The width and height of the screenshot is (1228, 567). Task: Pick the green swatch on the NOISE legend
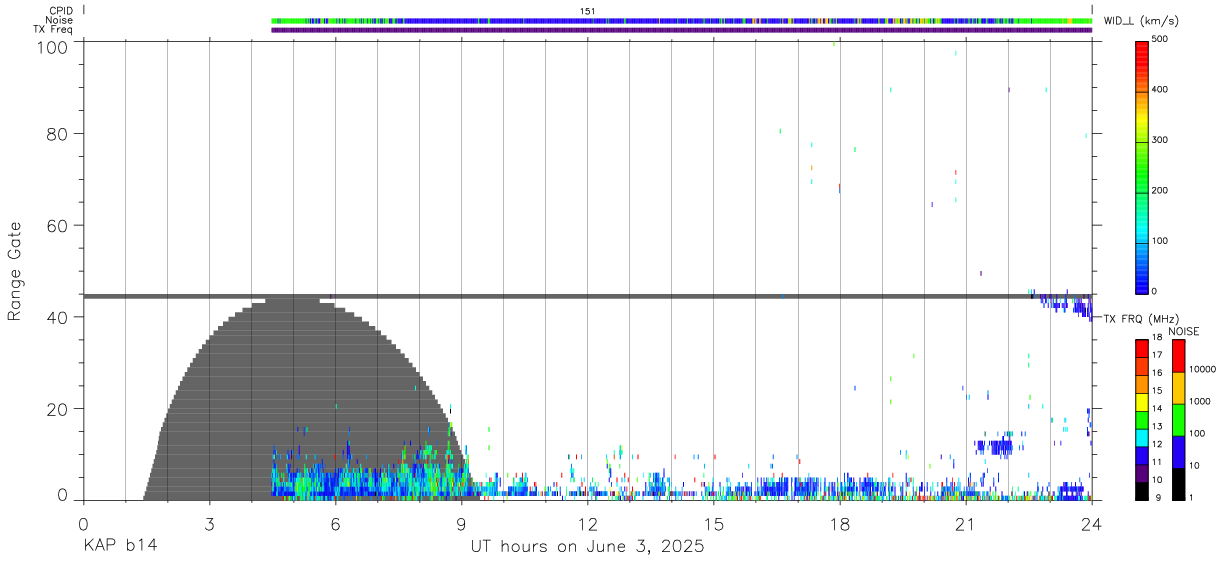tap(1178, 419)
